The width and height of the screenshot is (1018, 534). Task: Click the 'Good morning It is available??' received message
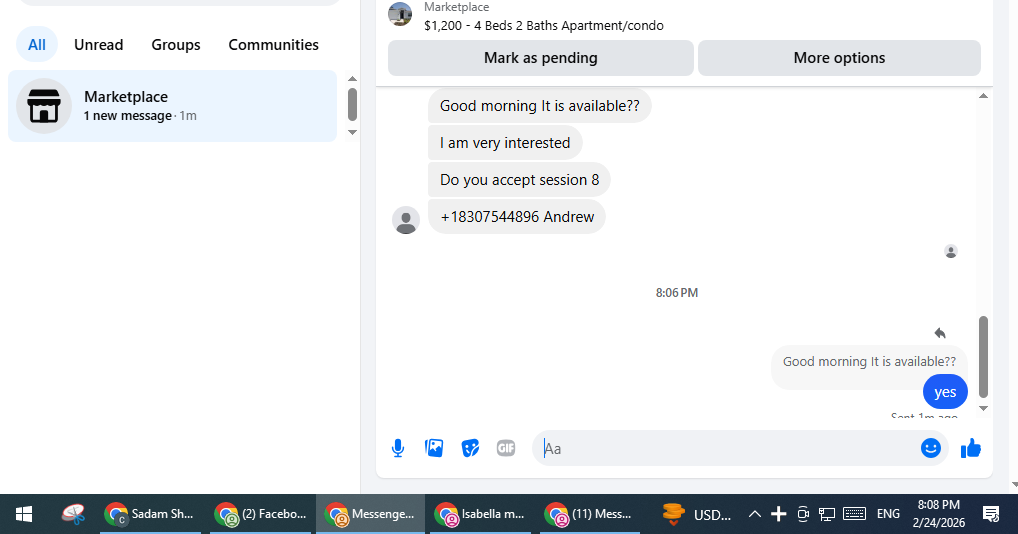click(540, 106)
